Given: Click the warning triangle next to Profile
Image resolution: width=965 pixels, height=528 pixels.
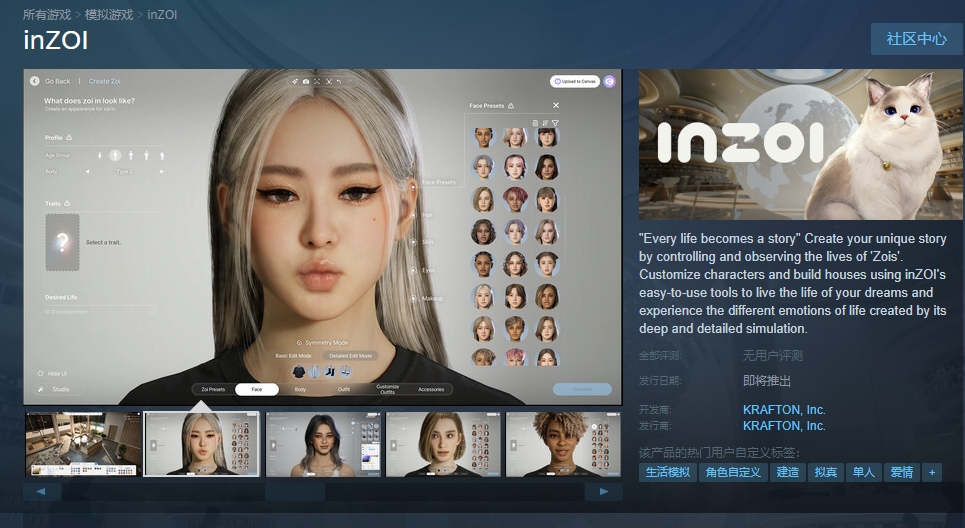Looking at the screenshot, I should tap(69, 137).
